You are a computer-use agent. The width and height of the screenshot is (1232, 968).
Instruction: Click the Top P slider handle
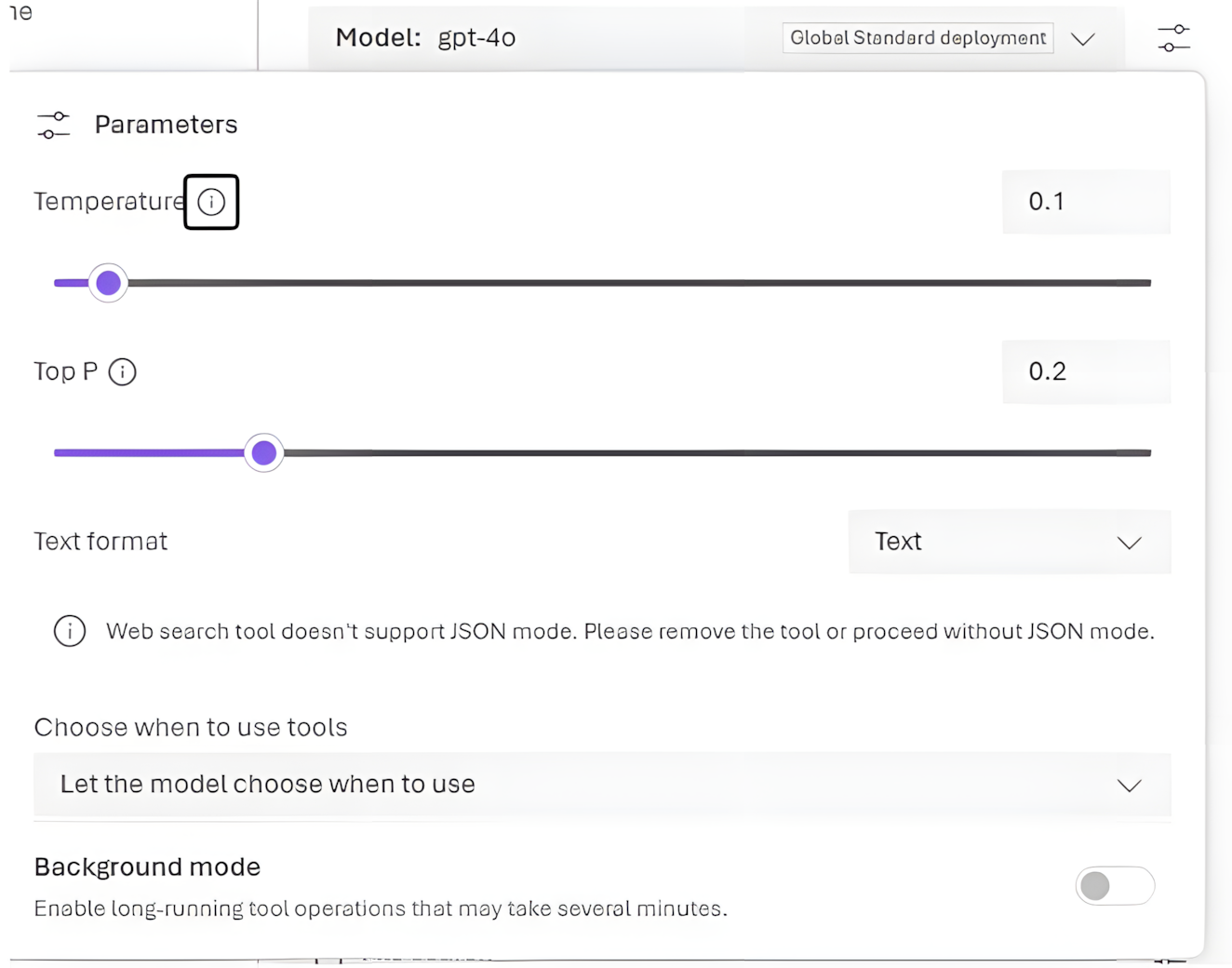tap(264, 453)
